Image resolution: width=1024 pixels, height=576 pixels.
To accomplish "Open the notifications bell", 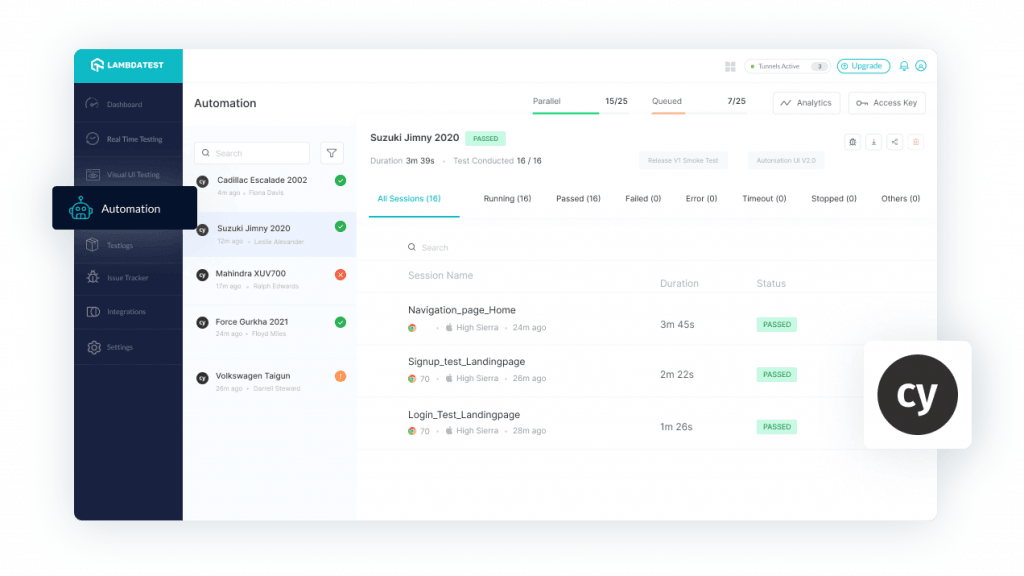I will click(x=904, y=66).
